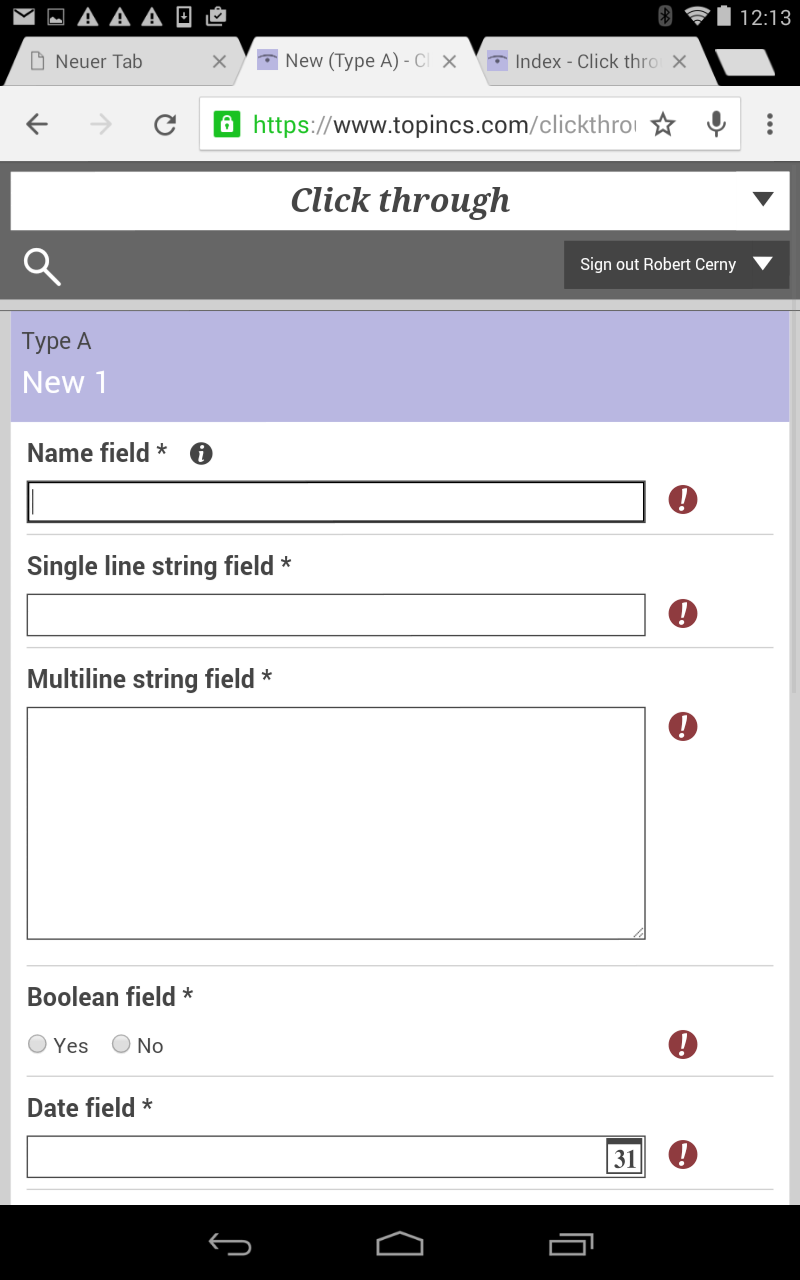Image resolution: width=800 pixels, height=1280 pixels.
Task: Tap the microphone icon in the address bar
Action: [716, 124]
